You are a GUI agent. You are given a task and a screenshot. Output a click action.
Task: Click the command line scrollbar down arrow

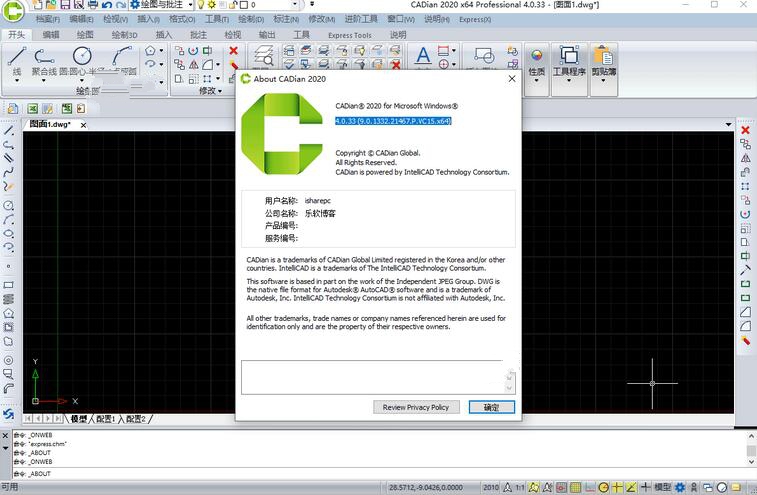coord(751,462)
